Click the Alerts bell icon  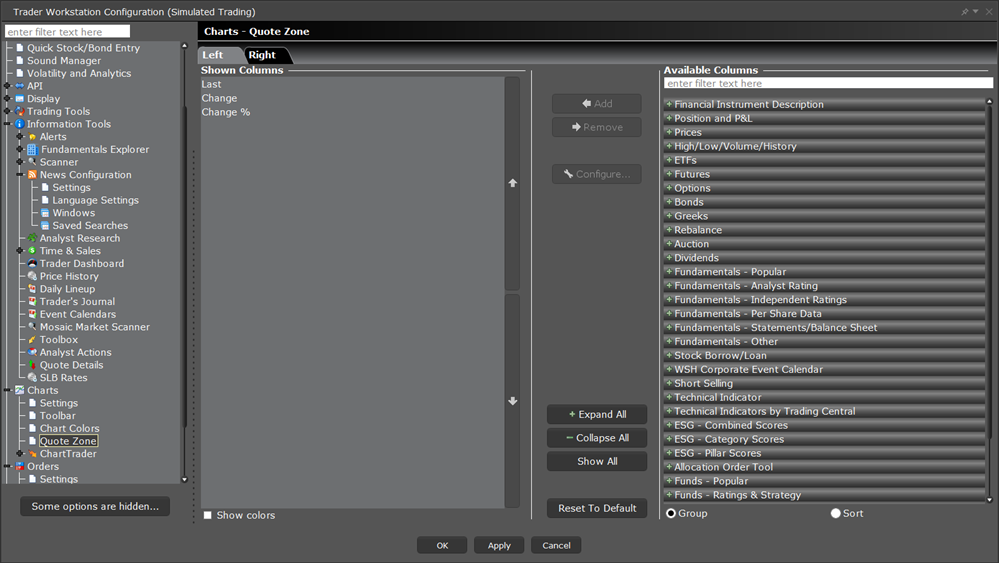(x=32, y=137)
